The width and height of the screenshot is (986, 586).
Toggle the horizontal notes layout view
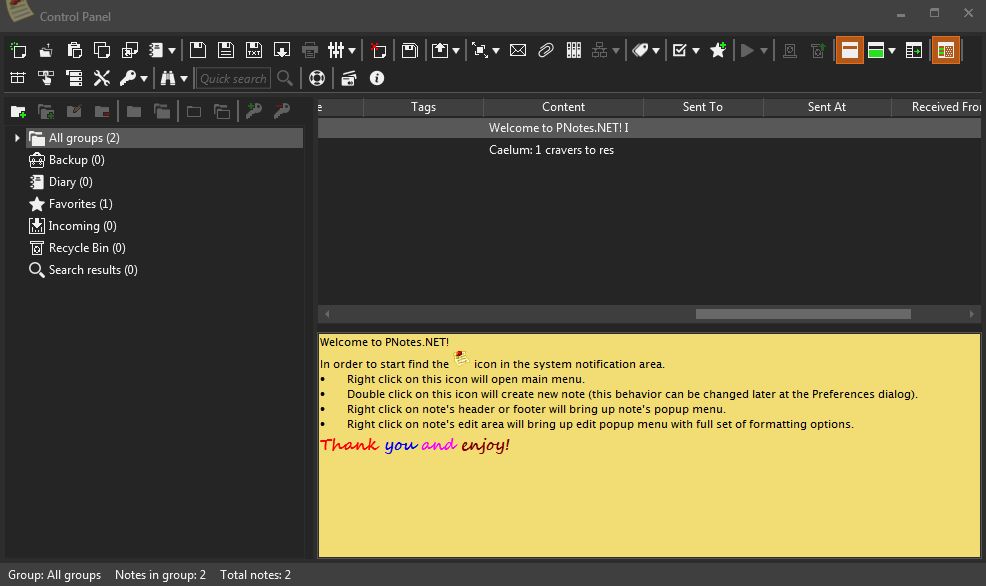(x=849, y=50)
